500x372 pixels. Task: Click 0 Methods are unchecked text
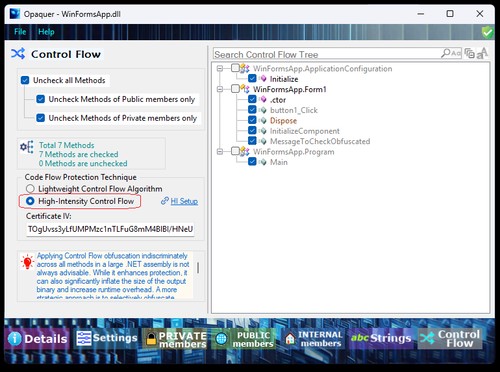pyautogui.click(x=83, y=164)
